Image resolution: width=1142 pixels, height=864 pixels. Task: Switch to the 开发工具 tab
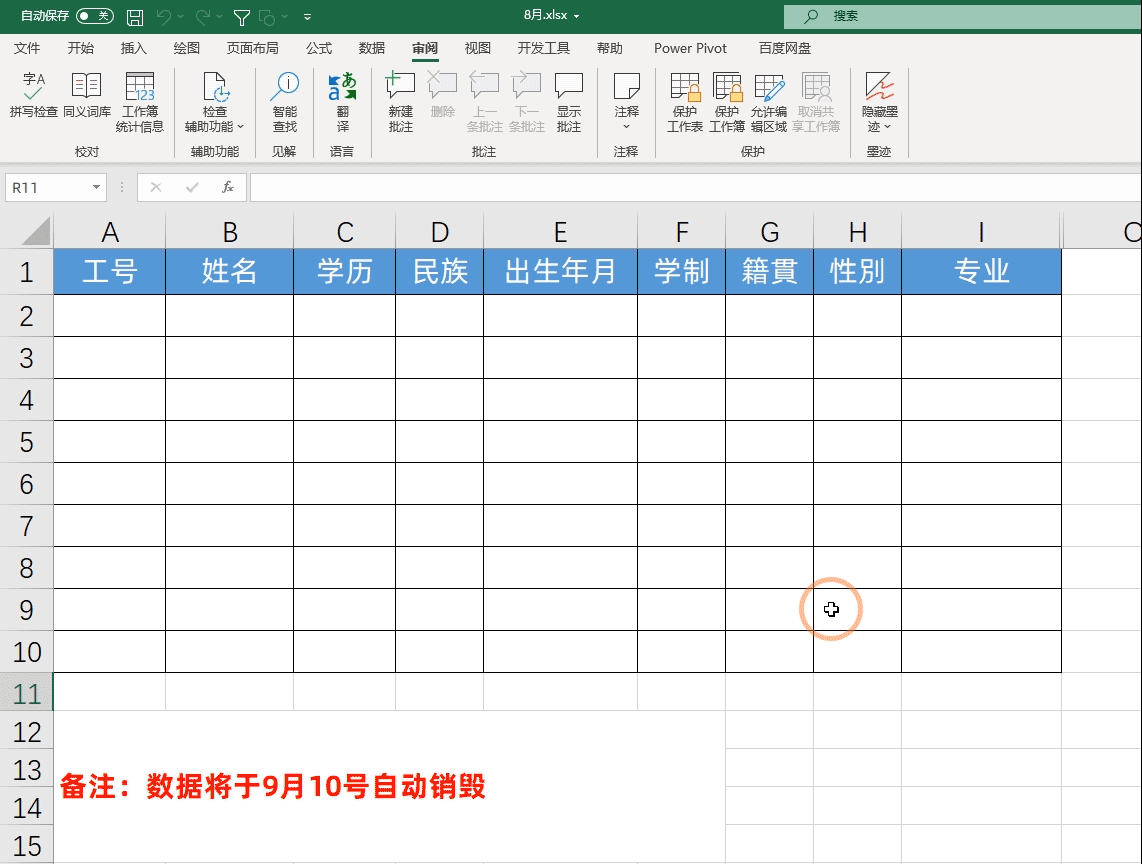pos(543,48)
